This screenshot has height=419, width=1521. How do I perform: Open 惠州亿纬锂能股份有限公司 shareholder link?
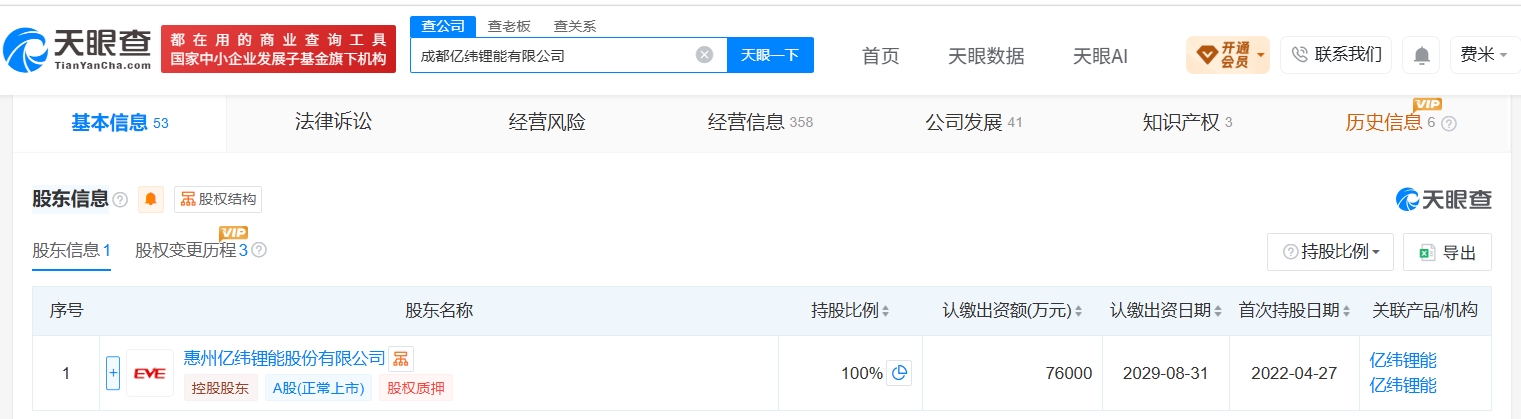click(x=285, y=359)
